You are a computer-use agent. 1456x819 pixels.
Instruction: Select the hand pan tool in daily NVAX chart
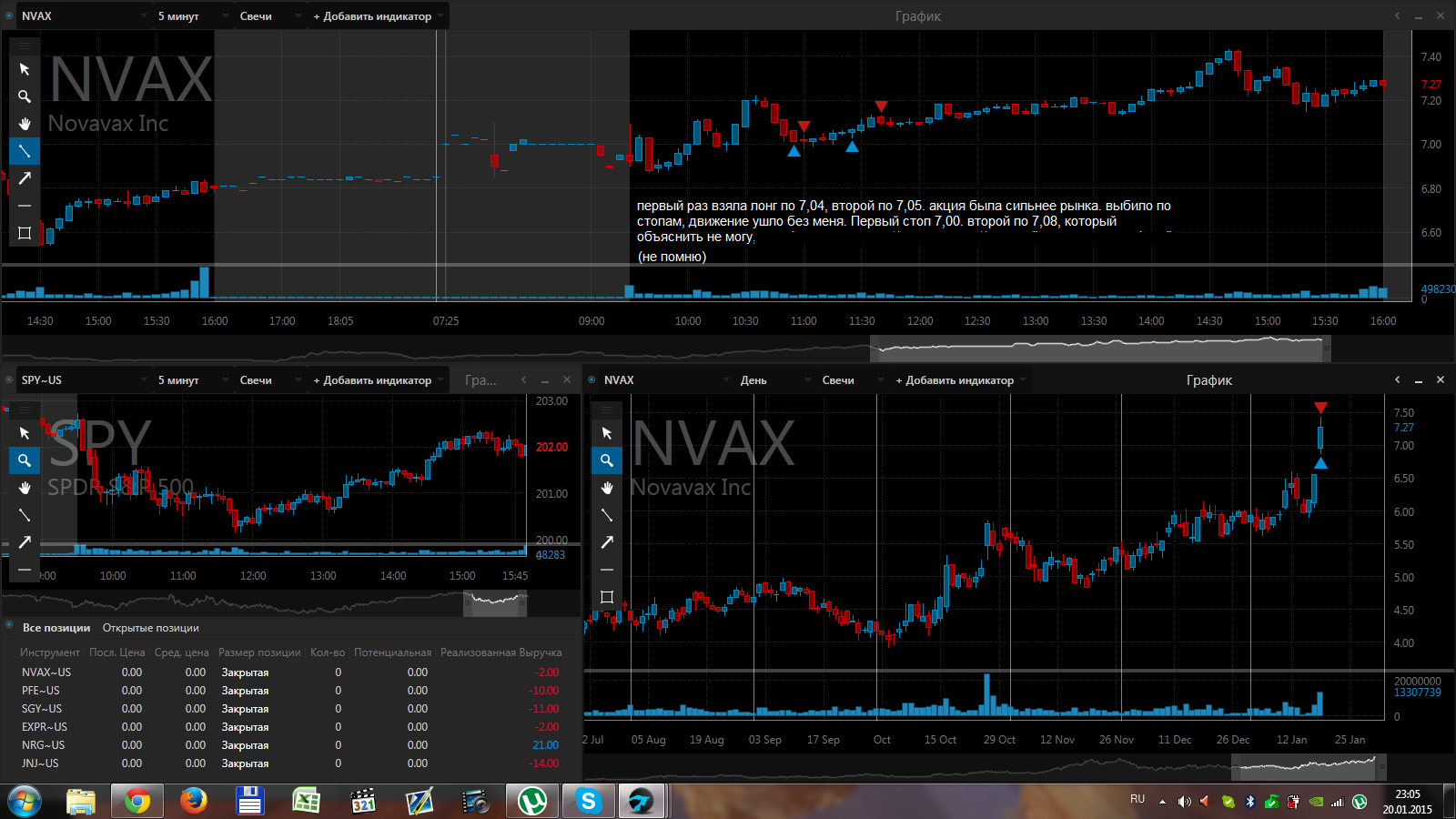(607, 488)
